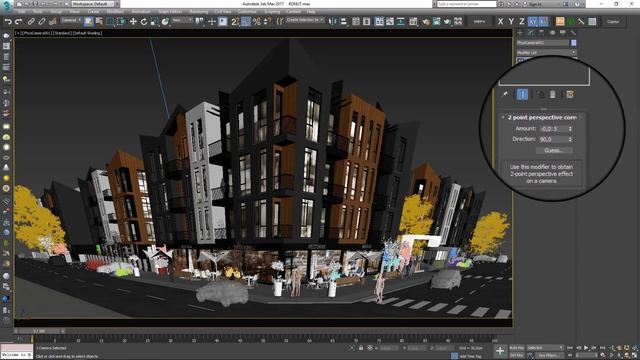Click the Redo arrow icon
This screenshot has height=360, width=640.
[19, 21]
